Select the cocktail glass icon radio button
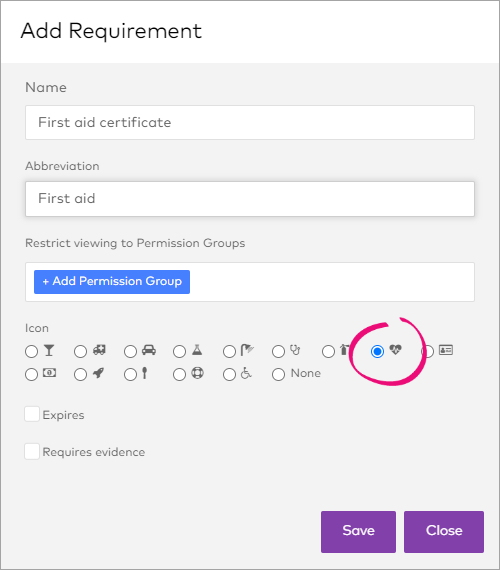Viewport: 500px width, 570px height. pyautogui.click(x=32, y=352)
